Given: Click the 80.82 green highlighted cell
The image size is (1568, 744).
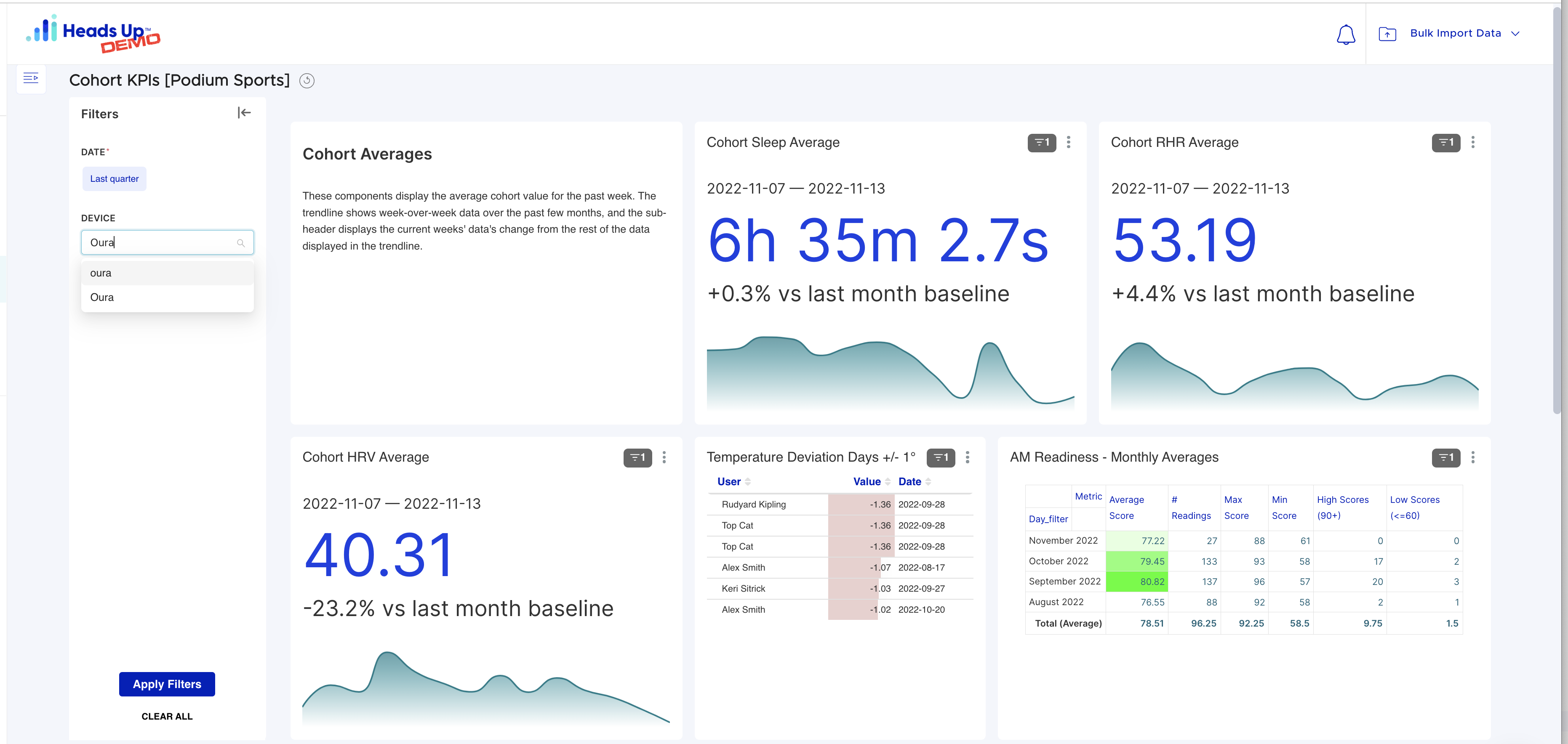Looking at the screenshot, I should 1136,582.
